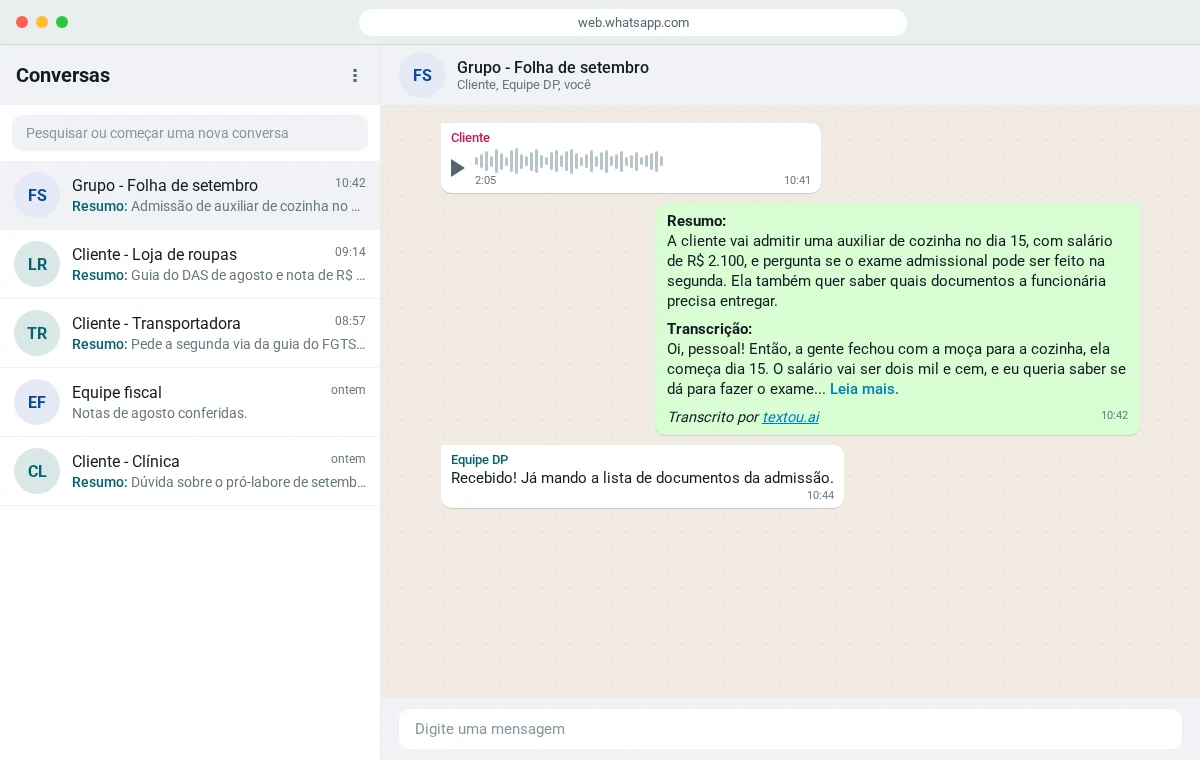Viewport: 1200px width, 760px height.
Task: Open the Cliente - Transportadora conversation
Action: [190, 333]
